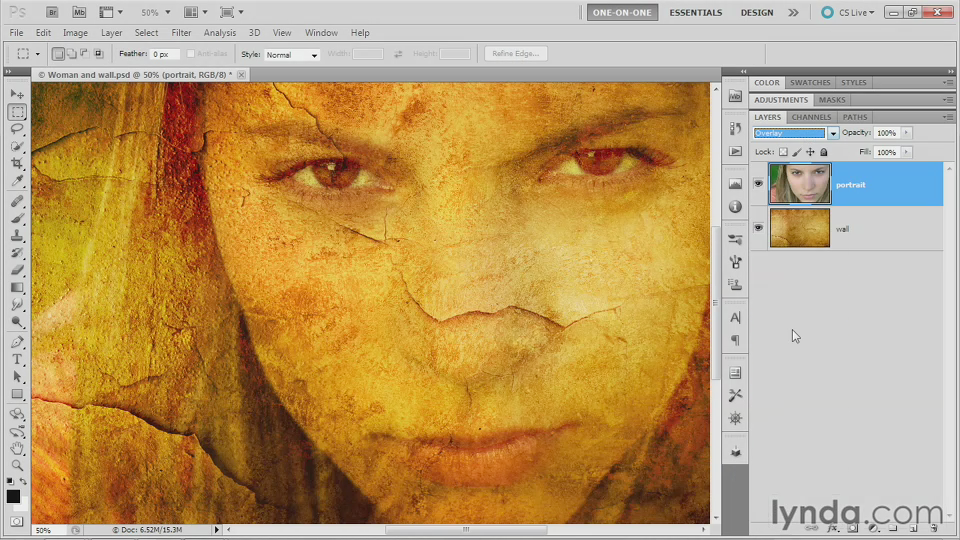Swap foreground and background colors icon

click(23, 481)
